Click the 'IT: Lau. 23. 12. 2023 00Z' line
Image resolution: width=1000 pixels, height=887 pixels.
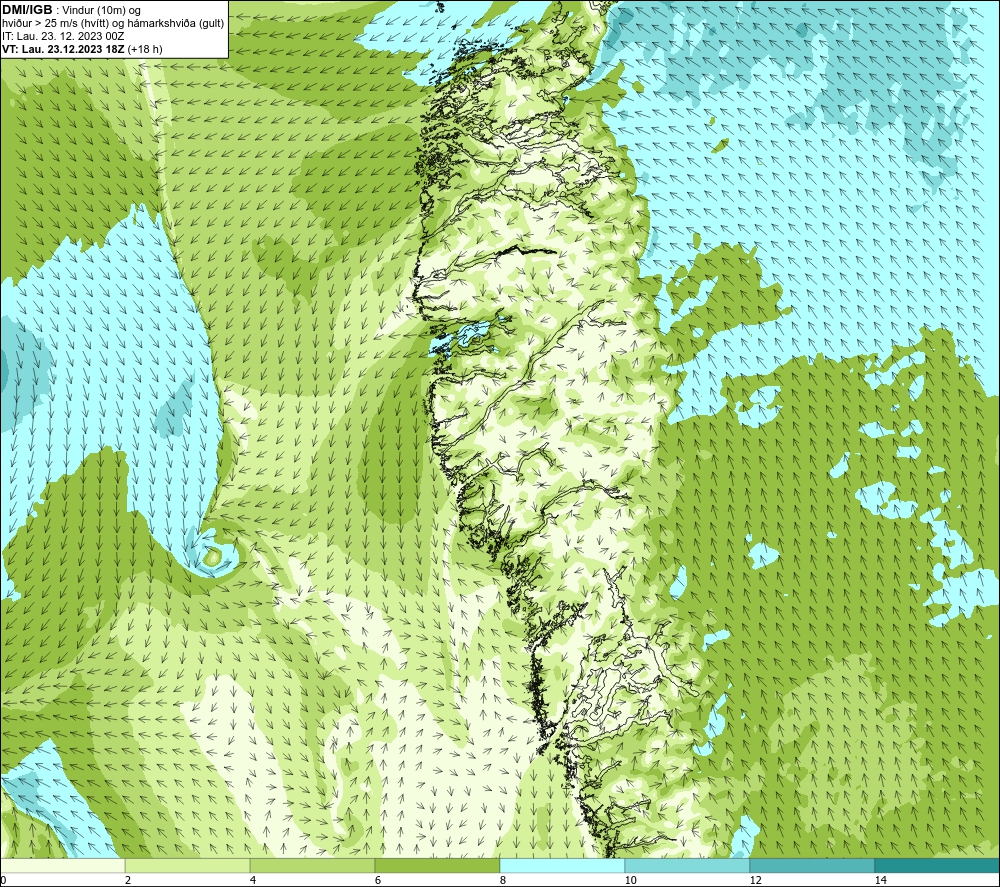pyautogui.click(x=63, y=36)
